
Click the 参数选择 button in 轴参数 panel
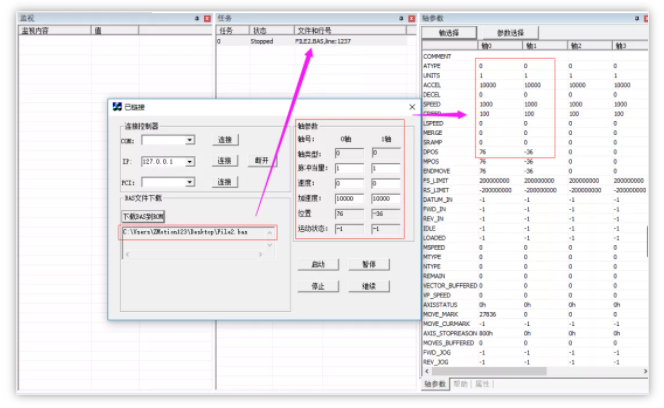point(510,33)
